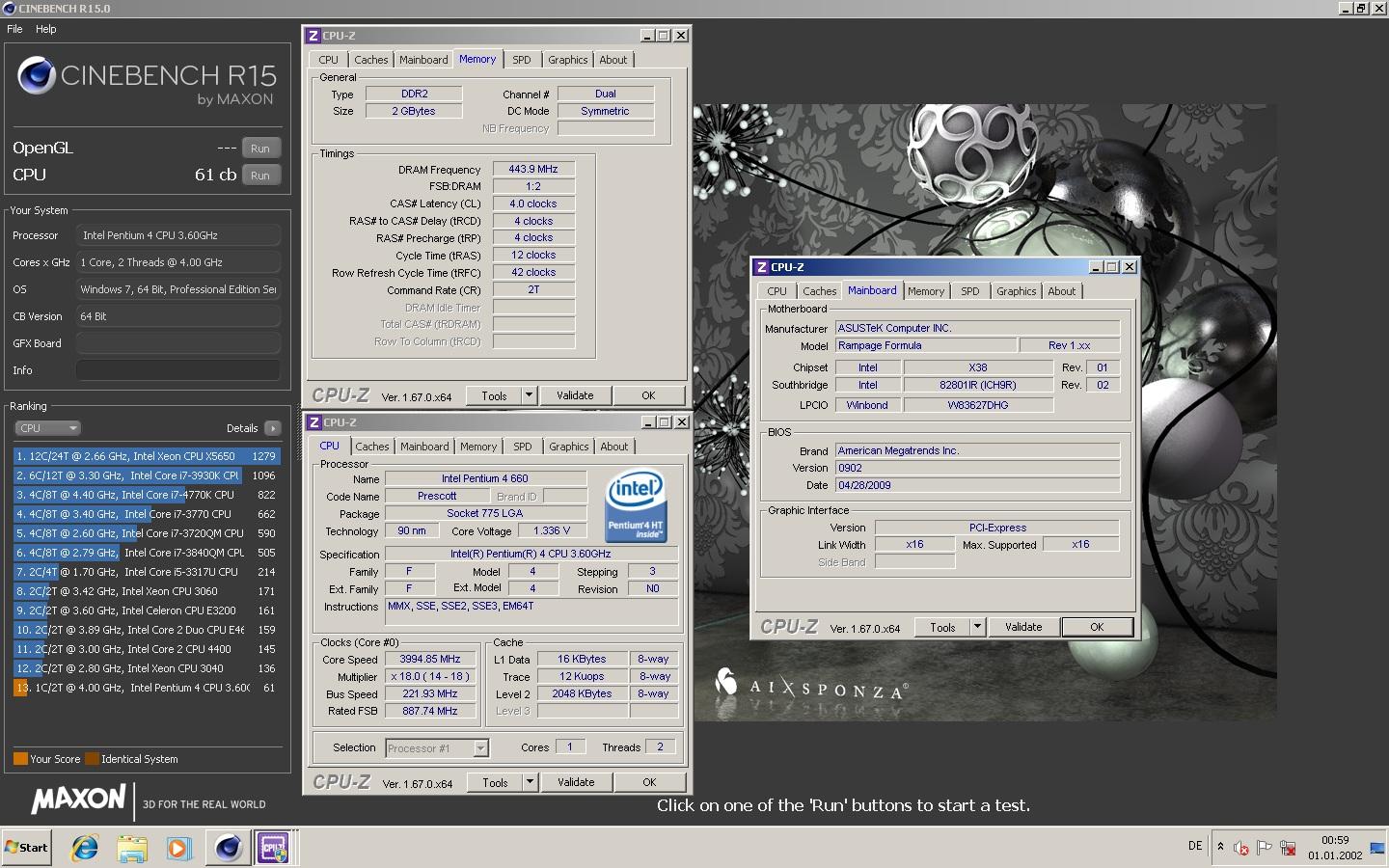The image size is (1389, 868).
Task: Click the volume muted tray icon
Action: point(1240,848)
